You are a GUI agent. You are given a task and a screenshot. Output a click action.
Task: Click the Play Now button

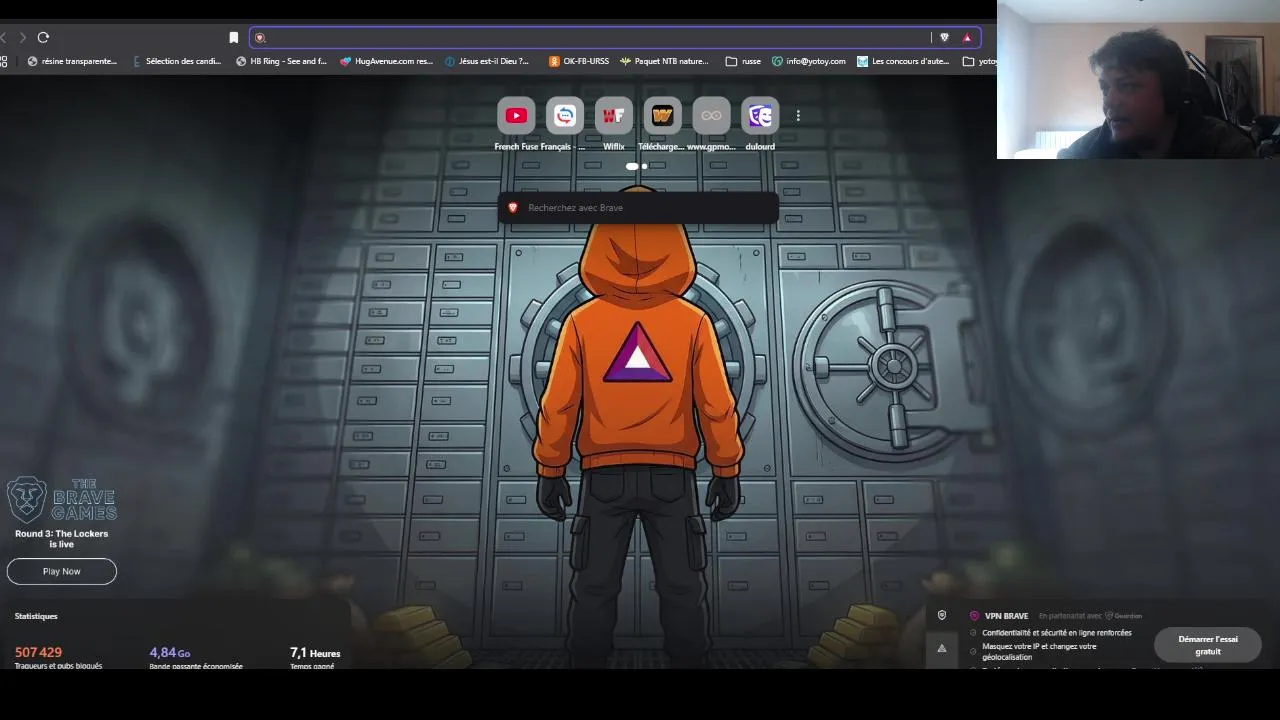point(62,571)
